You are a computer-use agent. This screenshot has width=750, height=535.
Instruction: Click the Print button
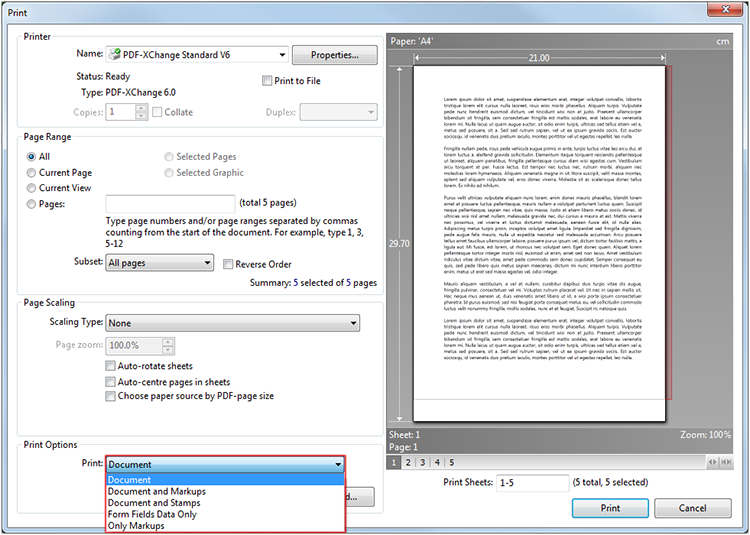[x=610, y=508]
